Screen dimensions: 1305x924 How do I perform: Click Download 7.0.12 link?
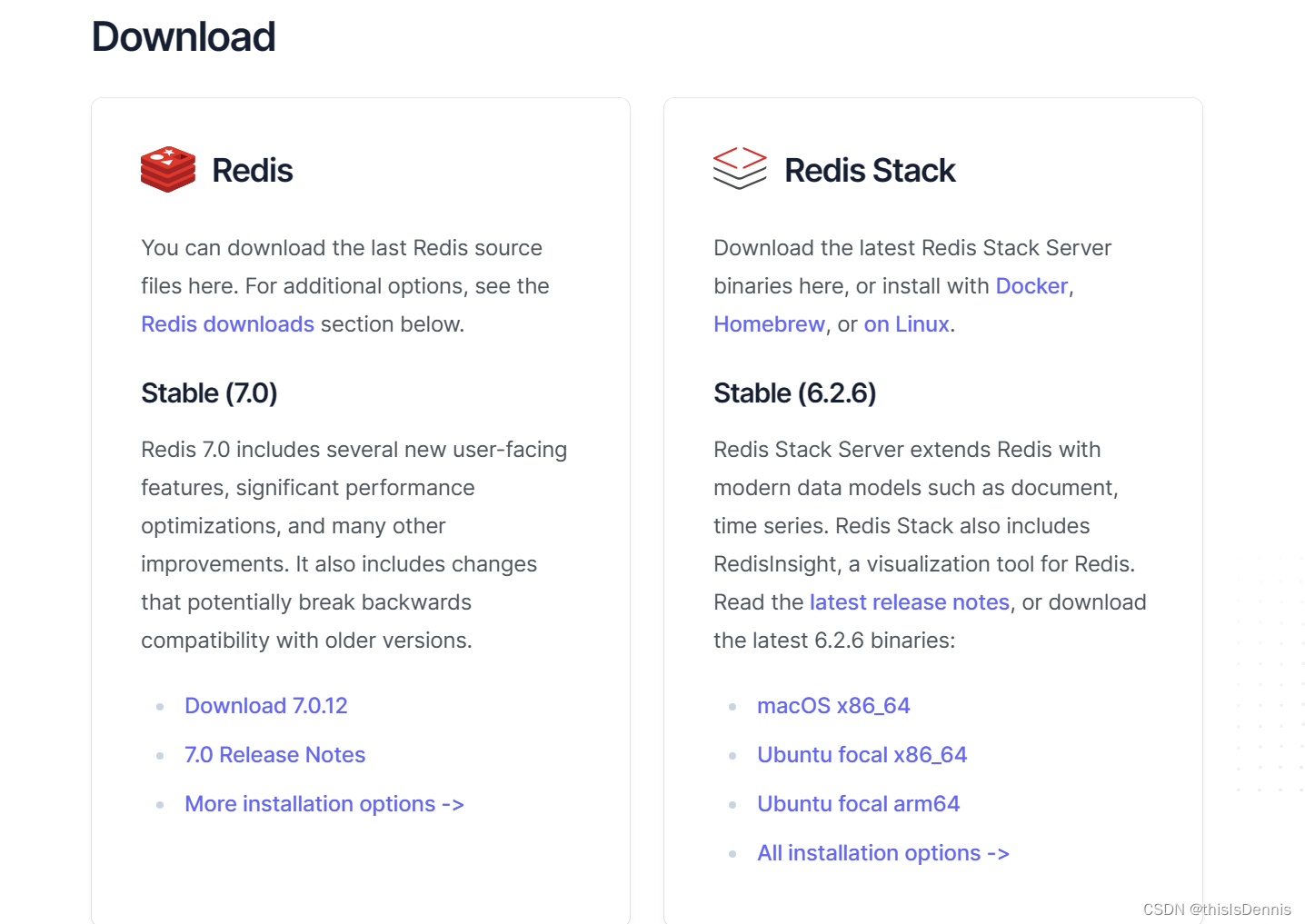265,706
